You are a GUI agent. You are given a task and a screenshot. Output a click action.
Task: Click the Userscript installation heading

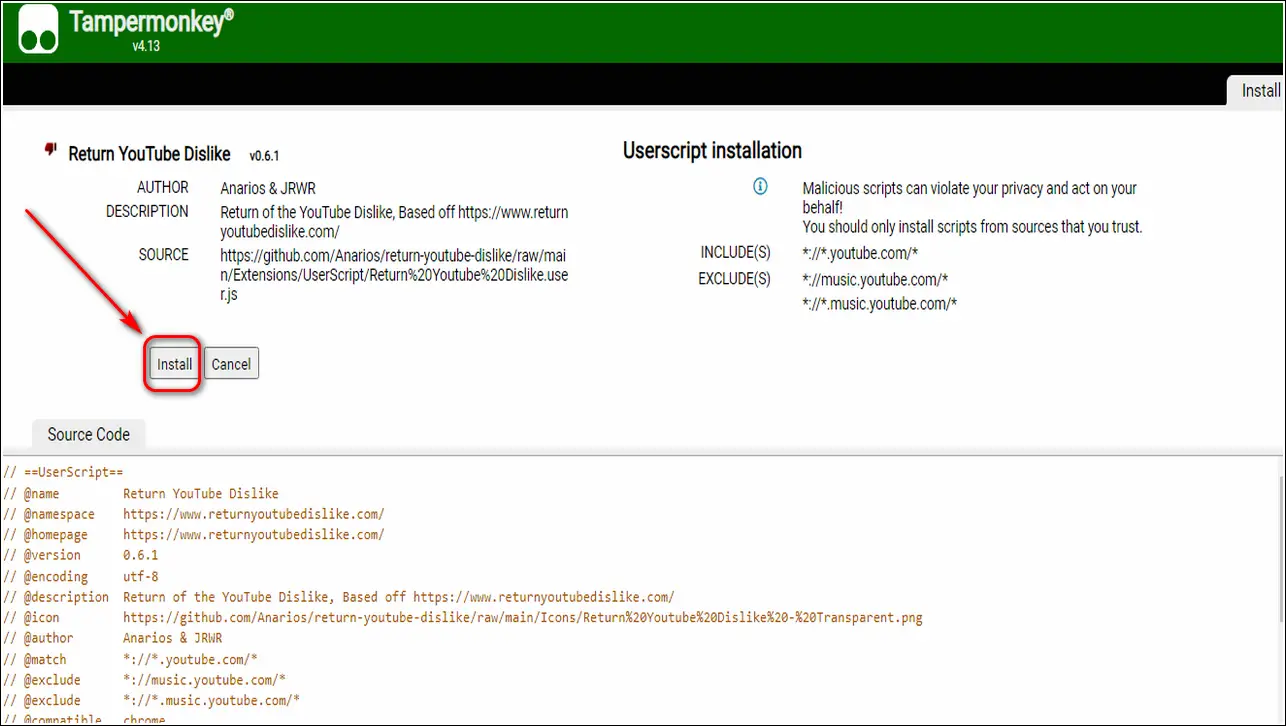[x=712, y=151]
